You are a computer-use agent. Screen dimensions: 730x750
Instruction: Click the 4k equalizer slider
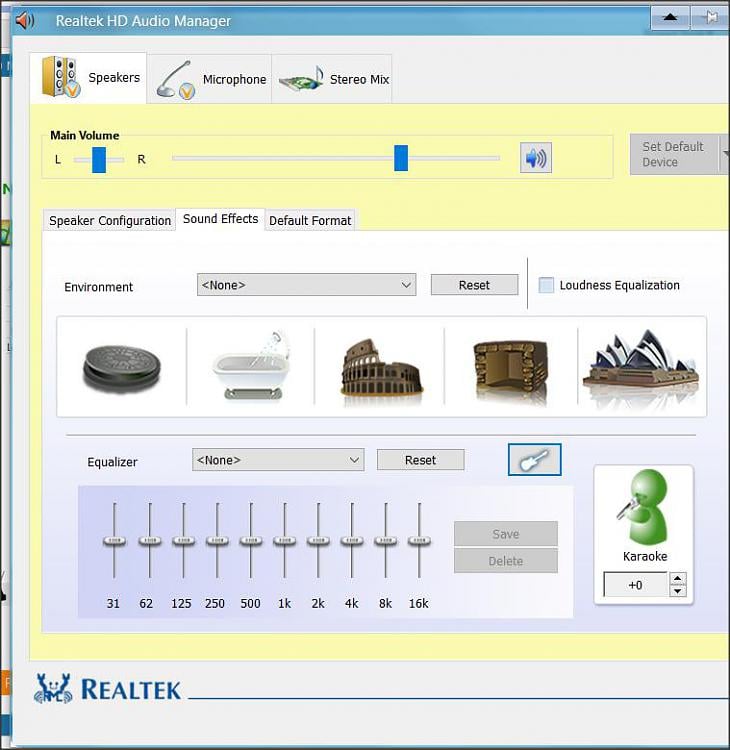coord(352,540)
